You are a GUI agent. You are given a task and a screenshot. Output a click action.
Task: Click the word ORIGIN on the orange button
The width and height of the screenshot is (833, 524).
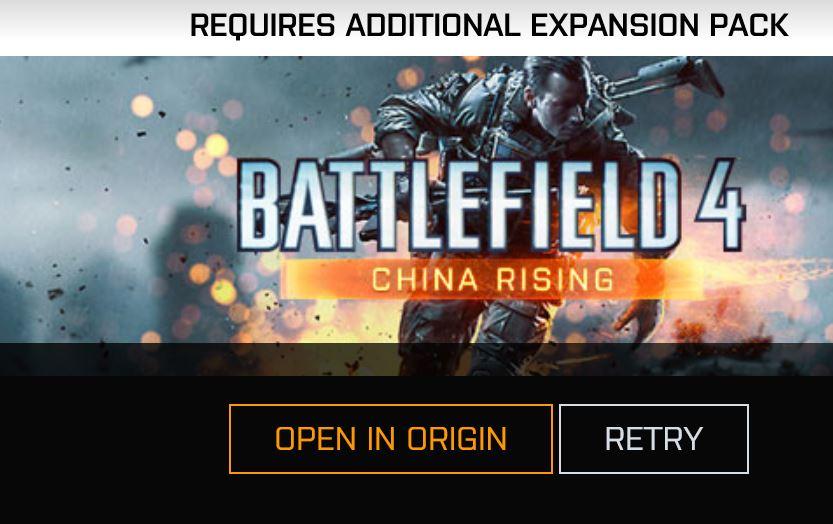coord(457,439)
